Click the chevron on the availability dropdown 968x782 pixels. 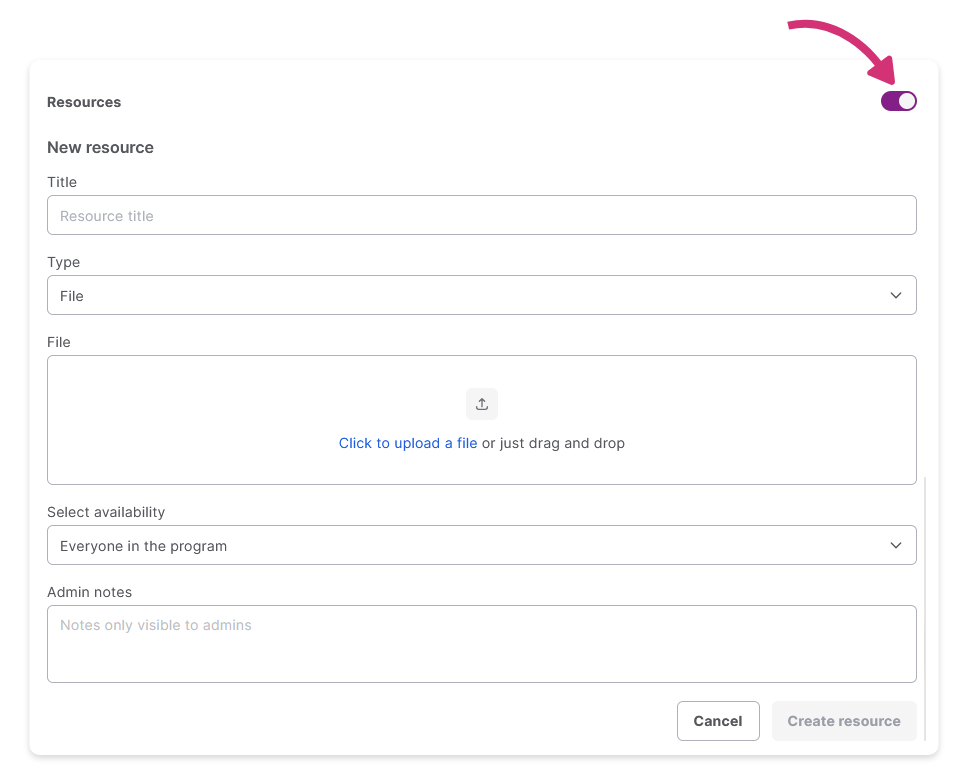point(896,545)
